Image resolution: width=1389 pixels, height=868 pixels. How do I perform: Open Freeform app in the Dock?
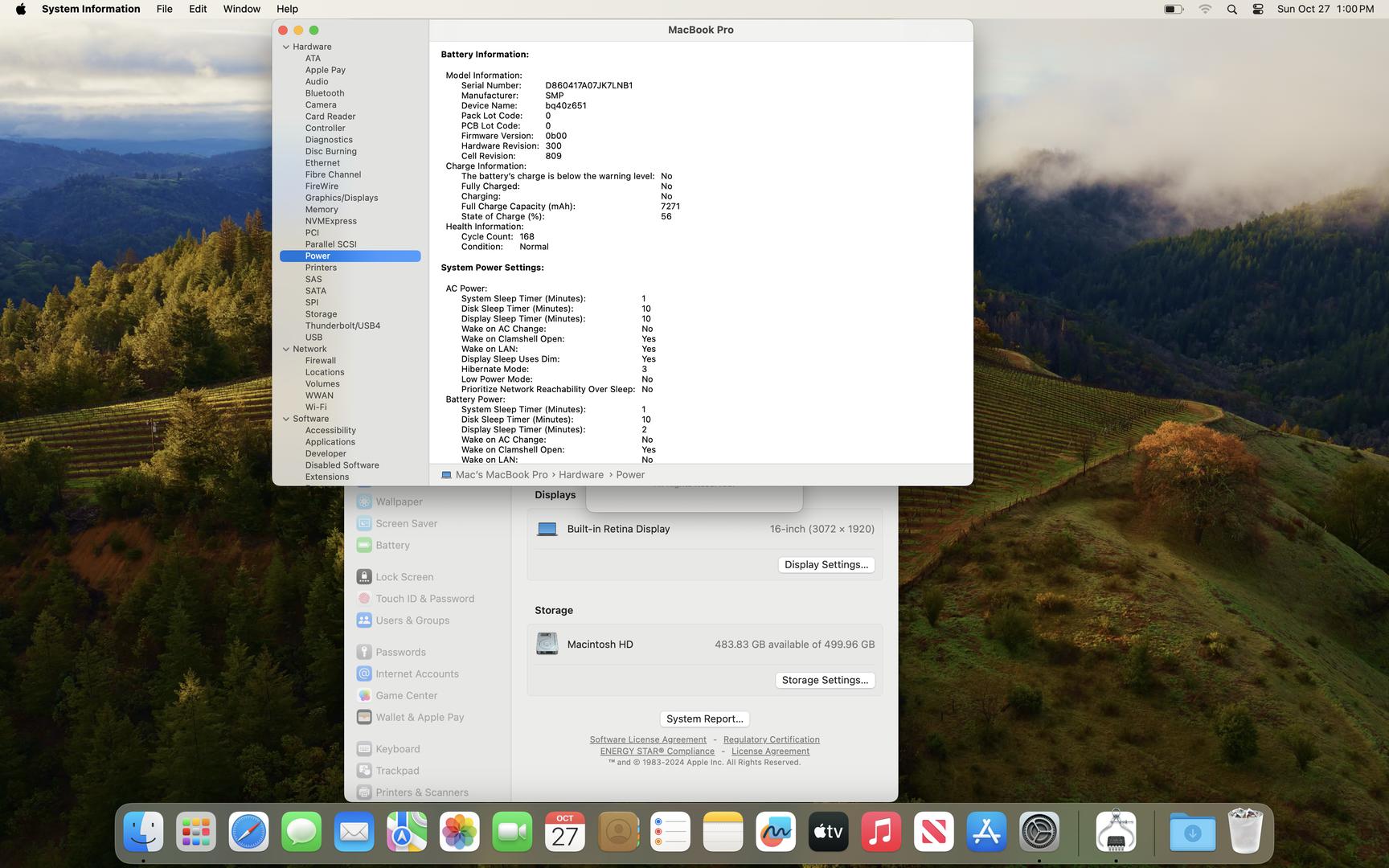tap(776, 832)
